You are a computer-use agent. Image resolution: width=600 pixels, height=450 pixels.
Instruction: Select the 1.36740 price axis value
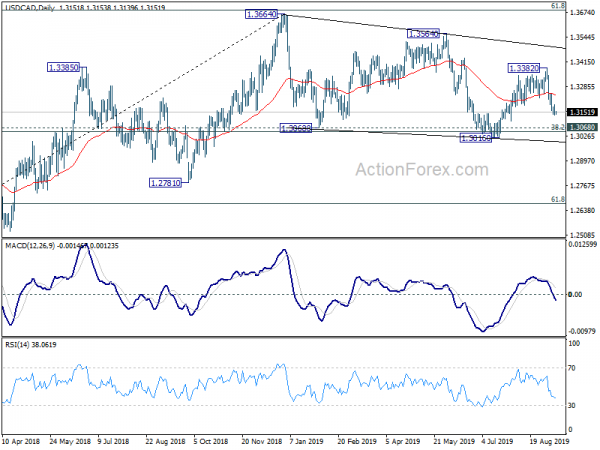[580, 13]
